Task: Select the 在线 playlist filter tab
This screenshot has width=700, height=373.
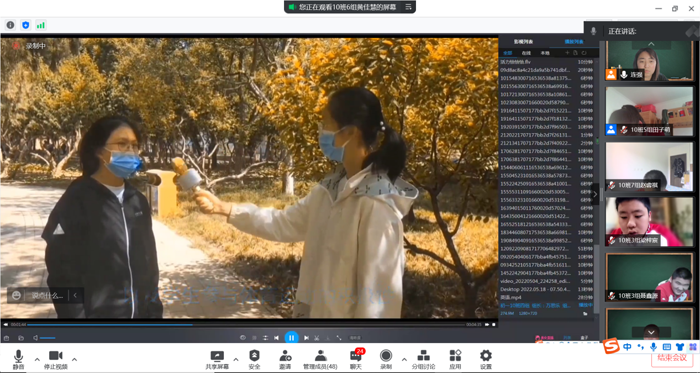Action: click(526, 53)
